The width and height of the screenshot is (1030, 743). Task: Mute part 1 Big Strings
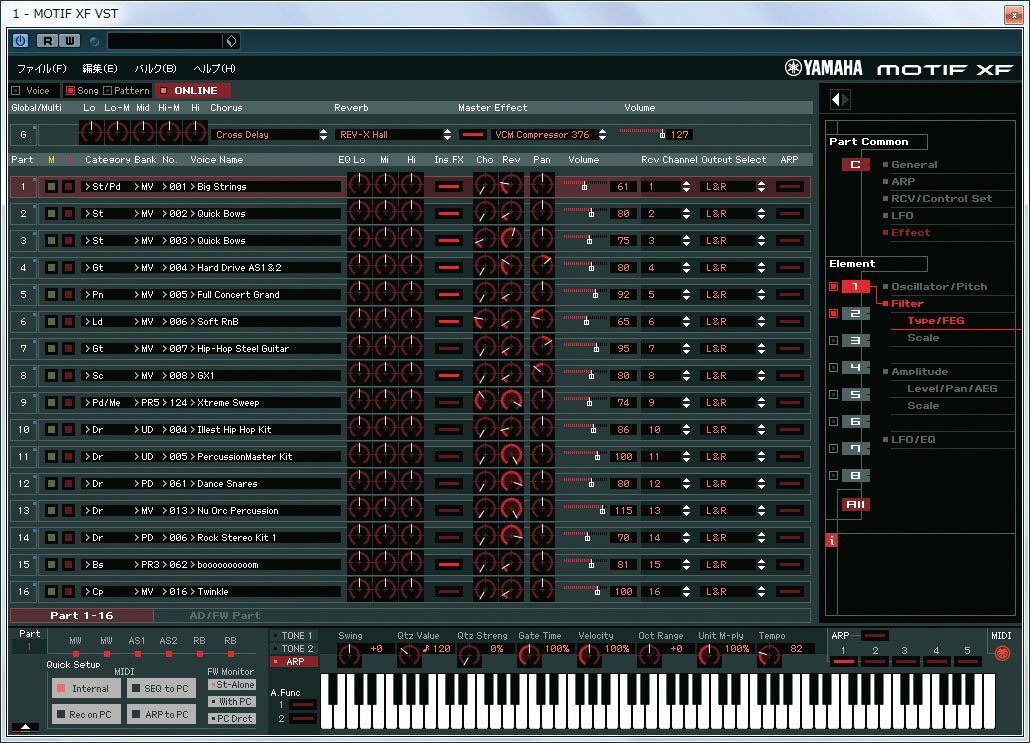click(x=51, y=187)
